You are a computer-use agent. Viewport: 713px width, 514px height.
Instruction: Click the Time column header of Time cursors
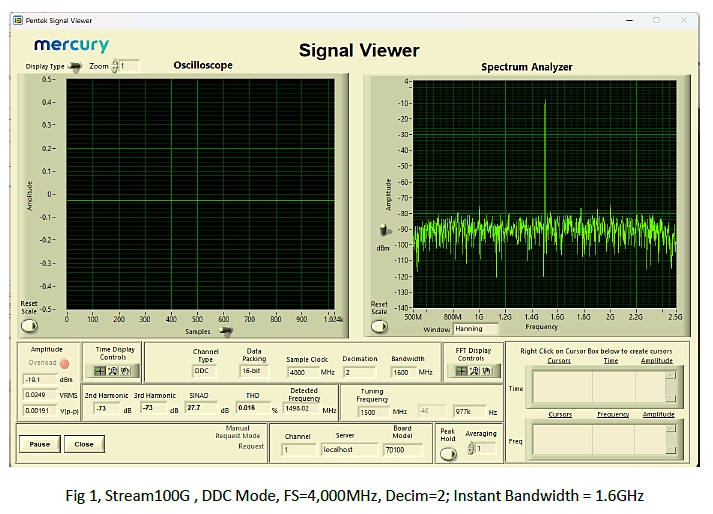(610, 361)
